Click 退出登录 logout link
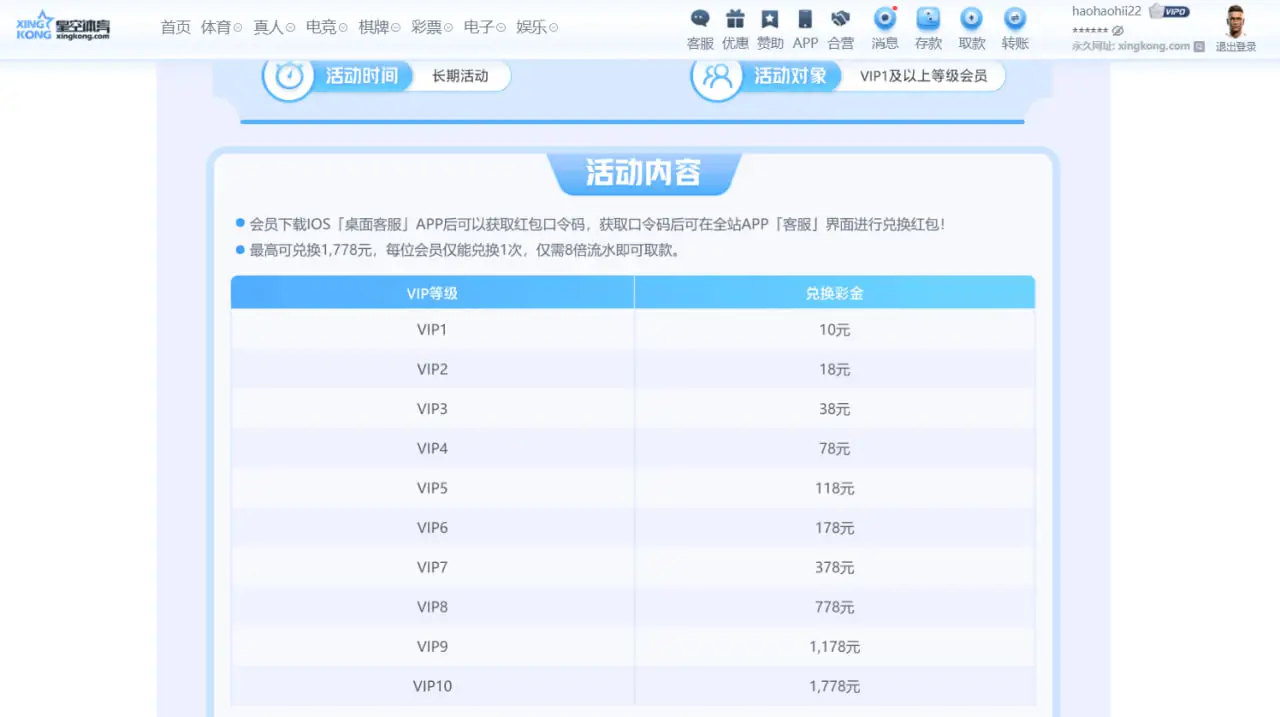 1236,47
